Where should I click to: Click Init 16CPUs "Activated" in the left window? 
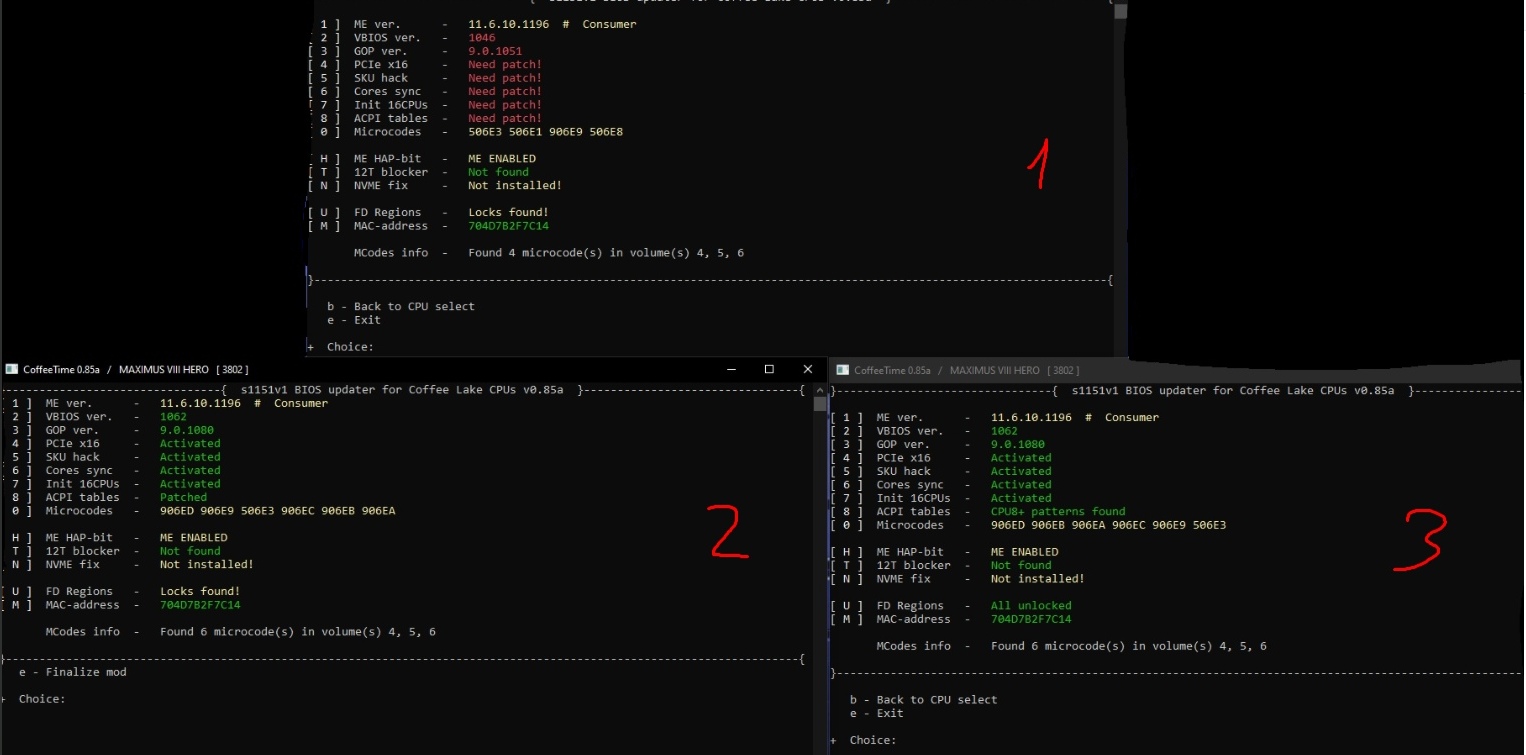pos(190,484)
